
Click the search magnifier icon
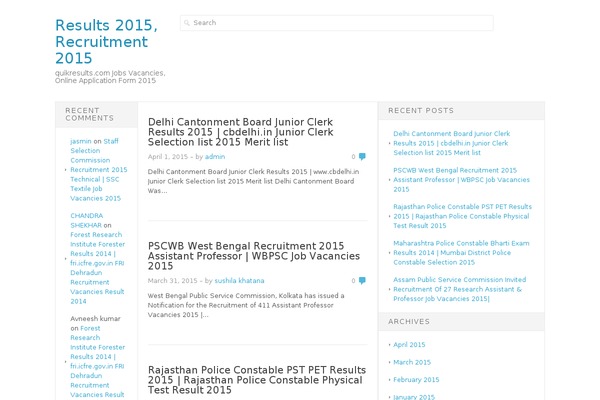tap(187, 23)
